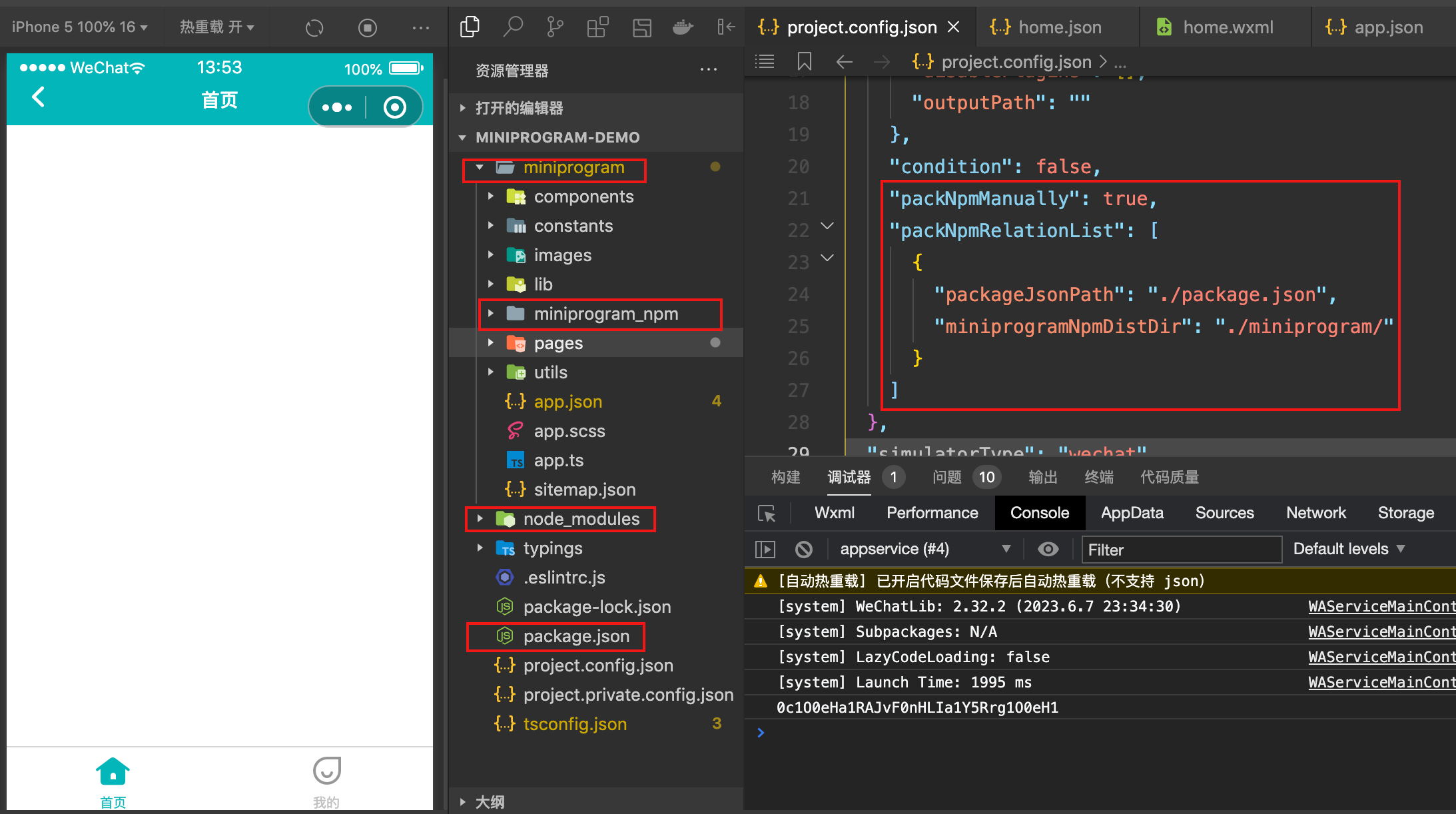
Task: Close the project.config.json tab
Action: (x=954, y=27)
